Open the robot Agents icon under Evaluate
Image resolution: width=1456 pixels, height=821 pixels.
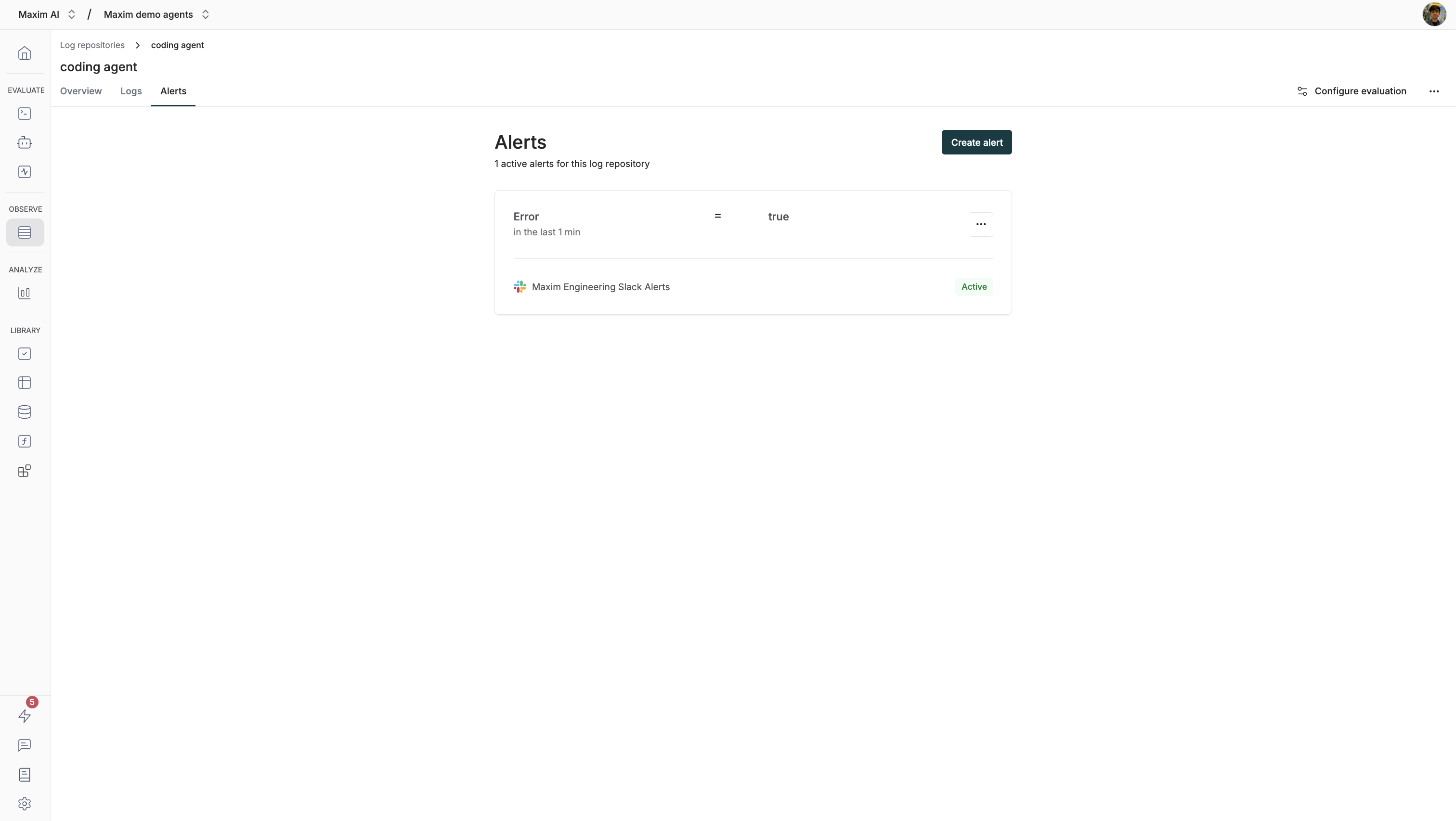(24, 142)
